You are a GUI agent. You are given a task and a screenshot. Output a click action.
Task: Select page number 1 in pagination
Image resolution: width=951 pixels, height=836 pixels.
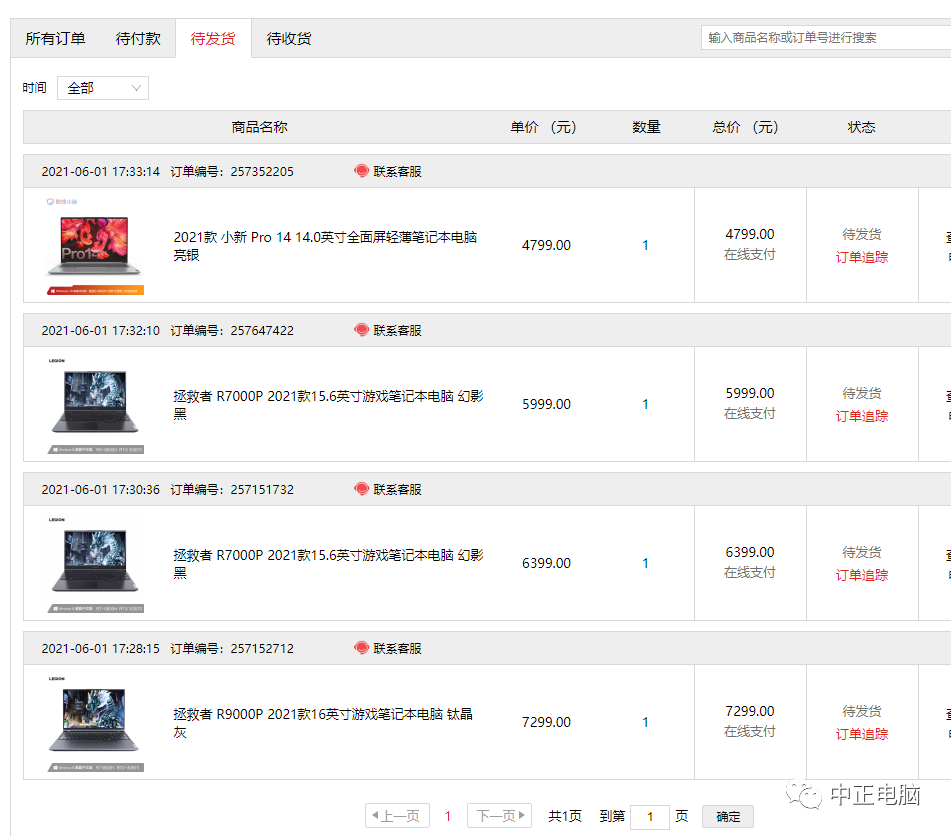point(448,817)
